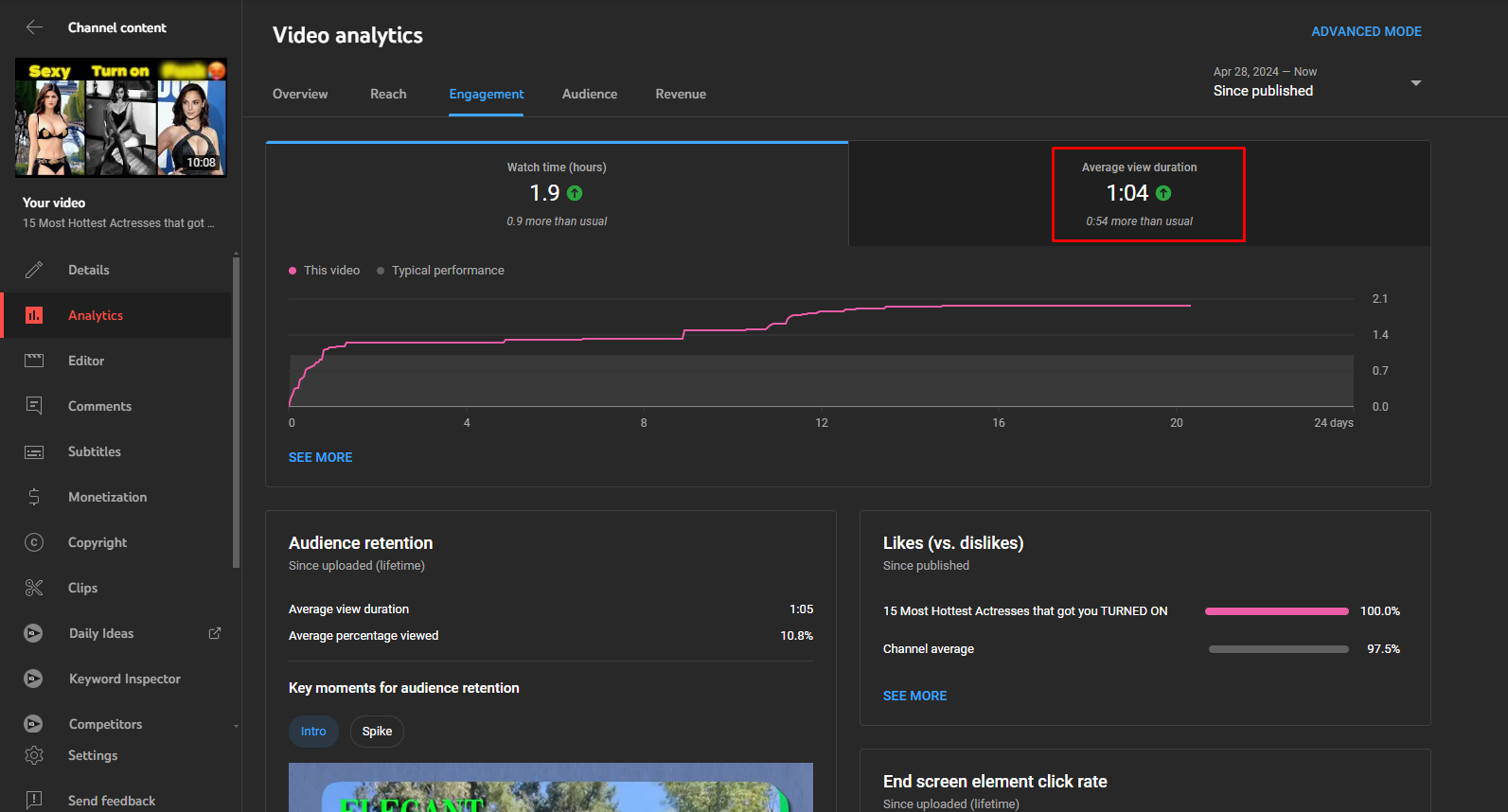Click the End screen element click rate heading
Viewport: 1508px width, 812px height.
(995, 782)
